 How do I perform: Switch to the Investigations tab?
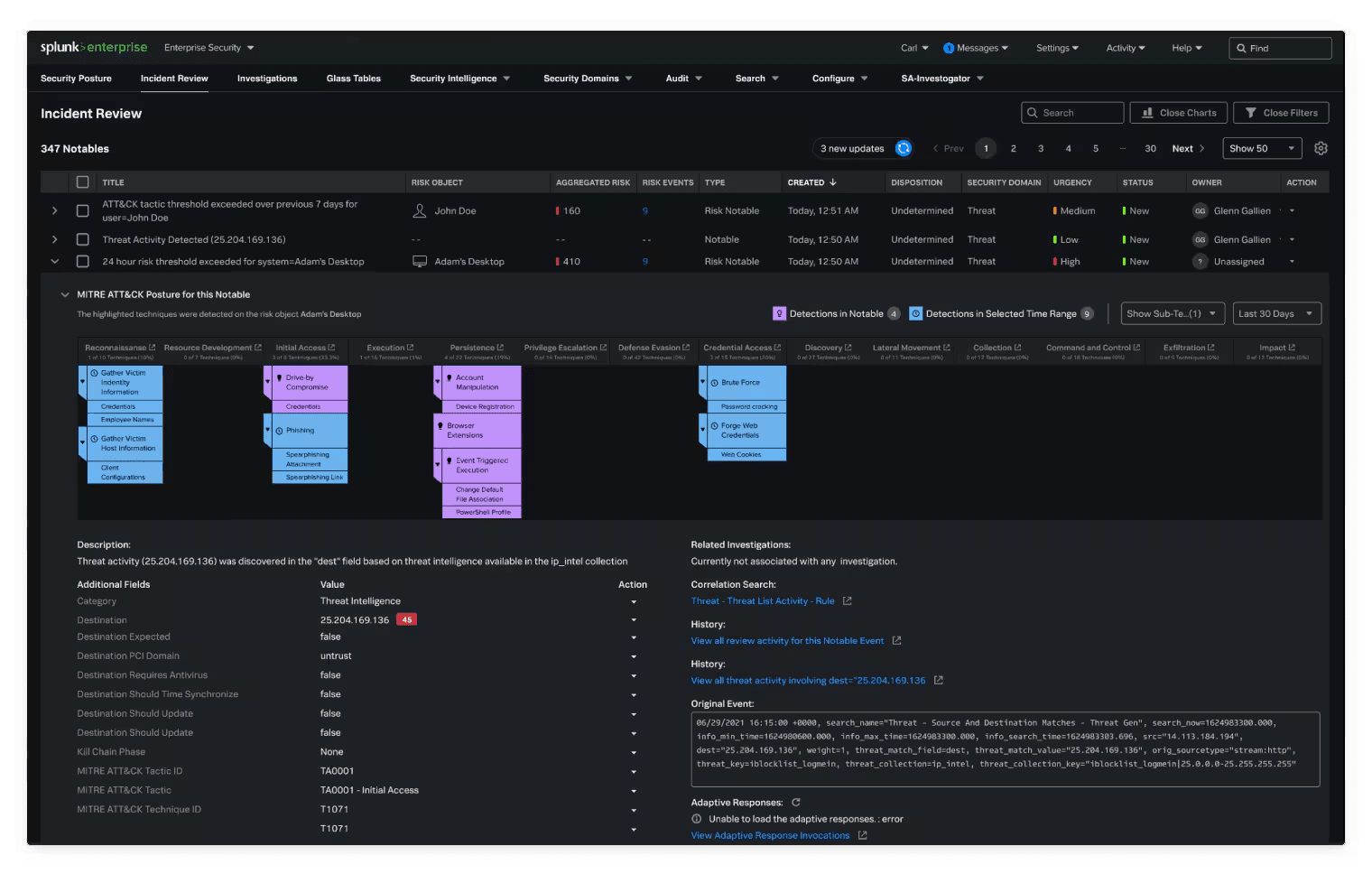266,79
